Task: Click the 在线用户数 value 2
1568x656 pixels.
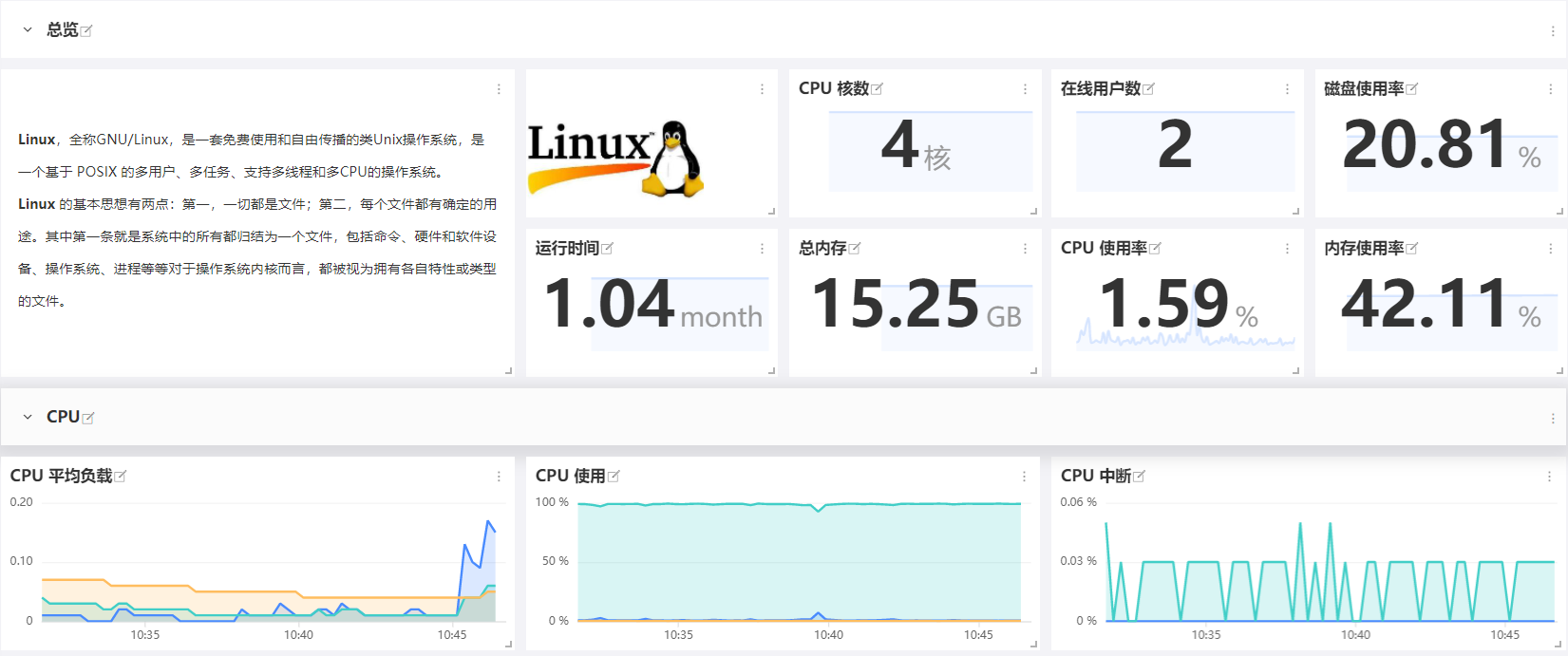Action: click(1175, 145)
